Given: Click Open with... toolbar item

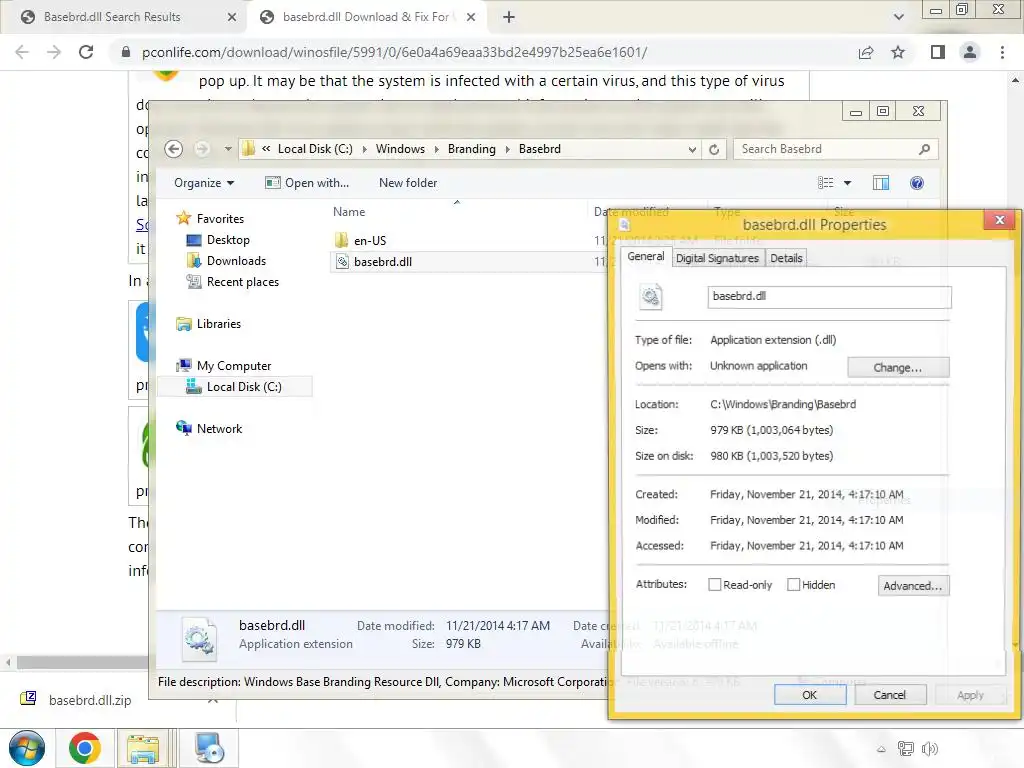Looking at the screenshot, I should 307,183.
